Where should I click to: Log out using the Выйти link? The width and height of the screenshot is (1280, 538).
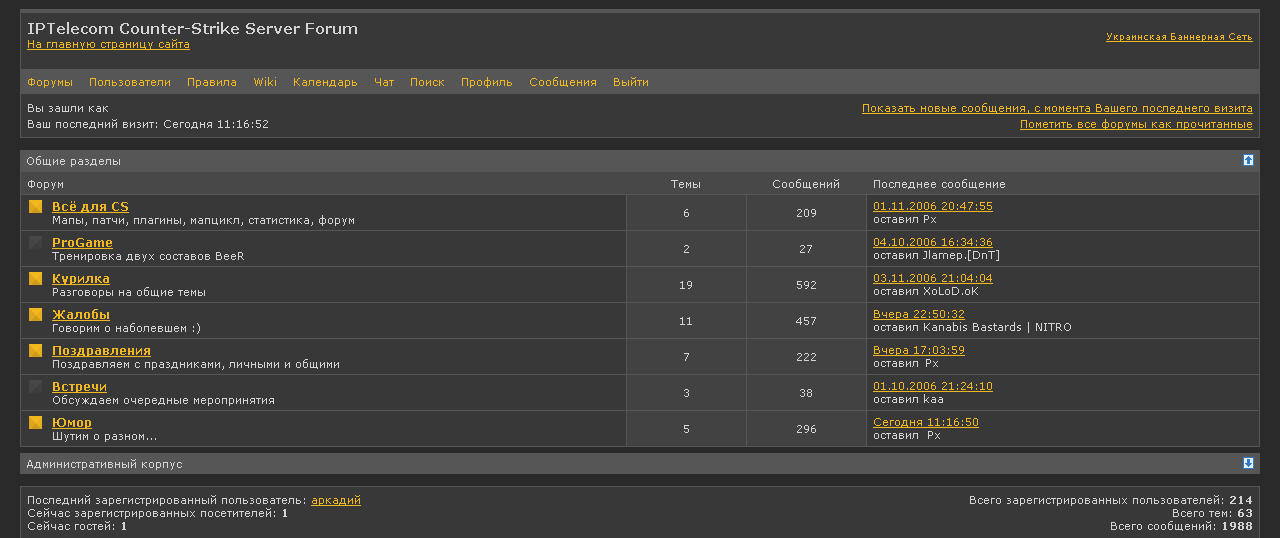click(631, 82)
